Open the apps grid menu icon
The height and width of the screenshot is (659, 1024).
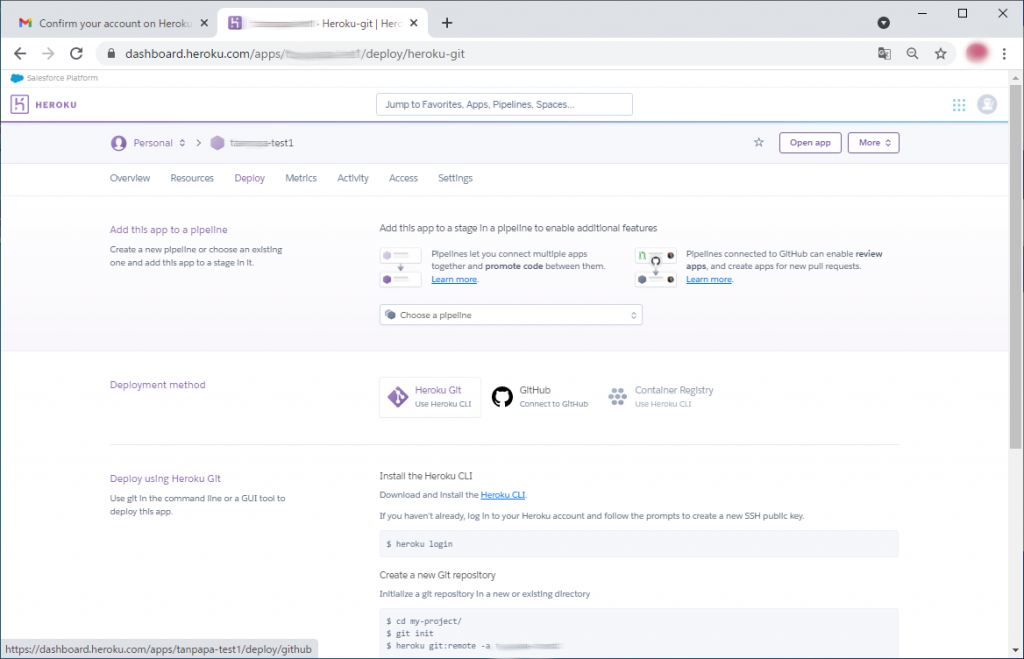pyautogui.click(x=959, y=105)
